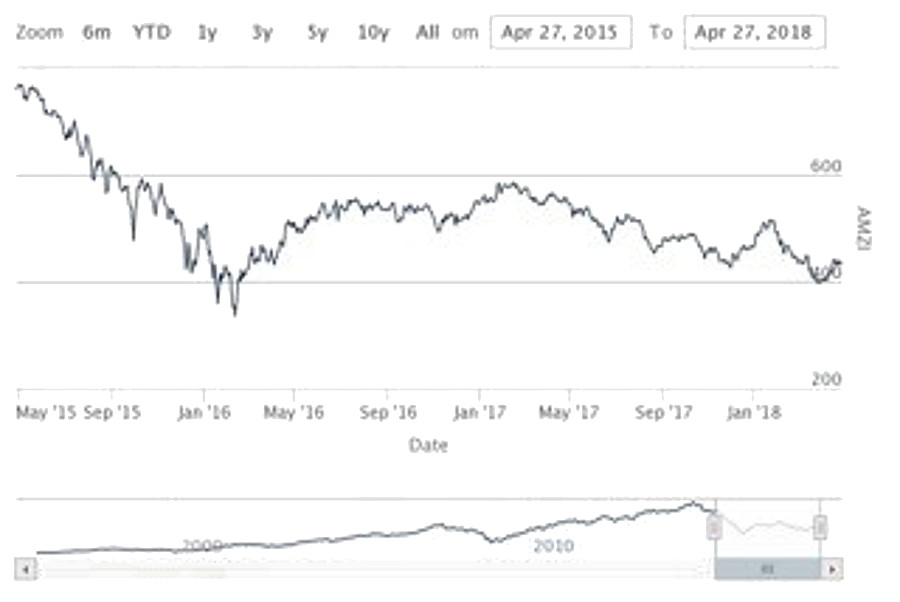Click the price line peak near Jan '17
The image size is (900, 602).
tap(509, 184)
